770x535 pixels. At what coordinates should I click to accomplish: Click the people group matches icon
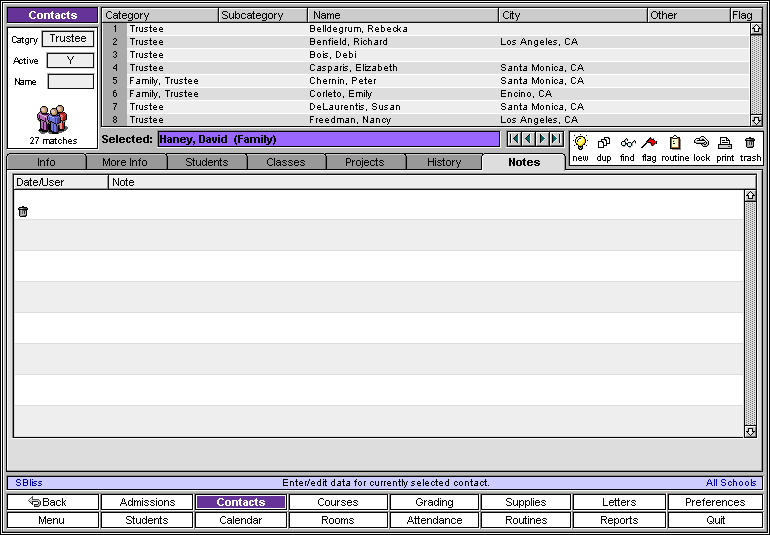coord(52,119)
